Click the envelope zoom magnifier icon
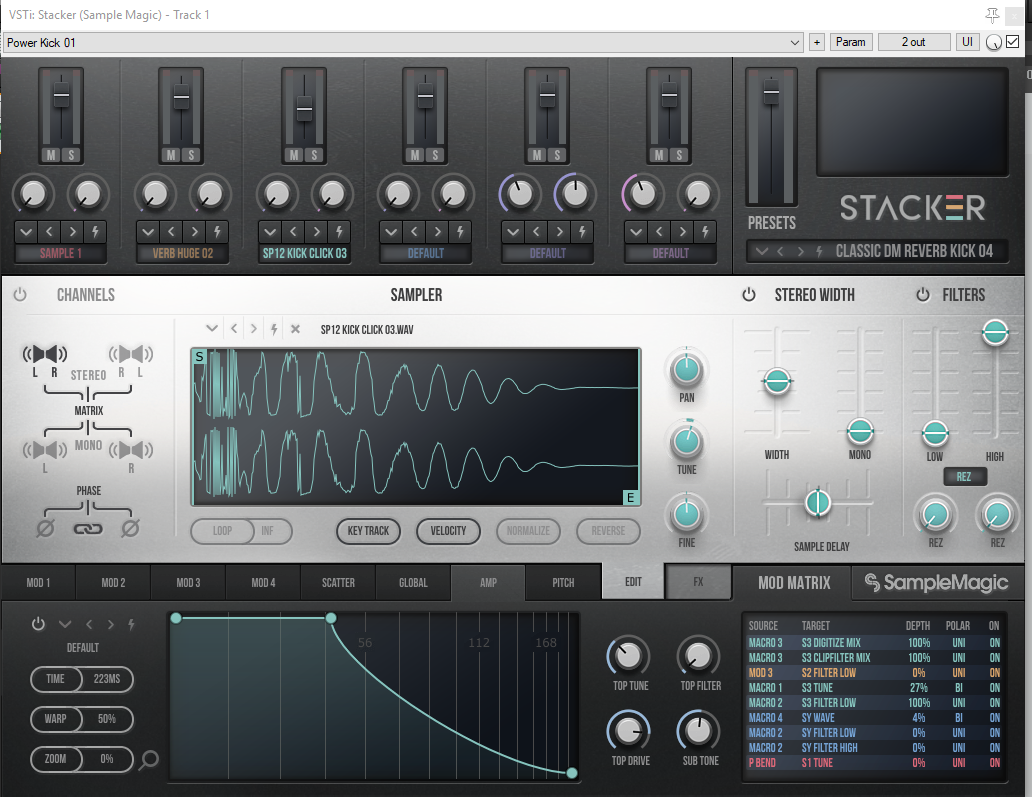The height and width of the screenshot is (797, 1032). [149, 760]
